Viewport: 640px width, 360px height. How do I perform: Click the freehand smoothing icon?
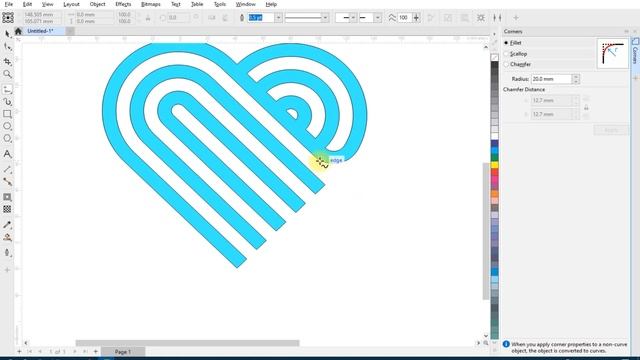392,18
